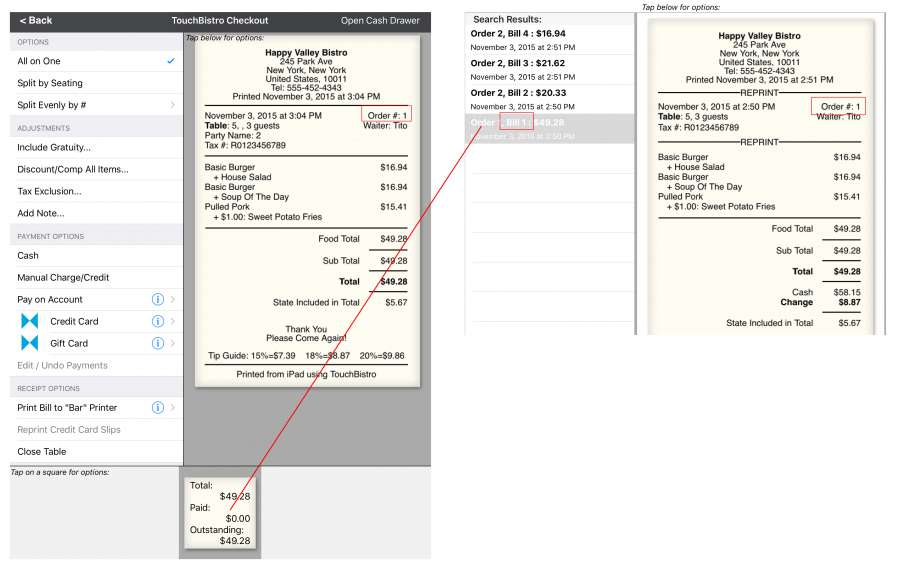Tap Close Table
Screen dimensions: 900x569
42,451
